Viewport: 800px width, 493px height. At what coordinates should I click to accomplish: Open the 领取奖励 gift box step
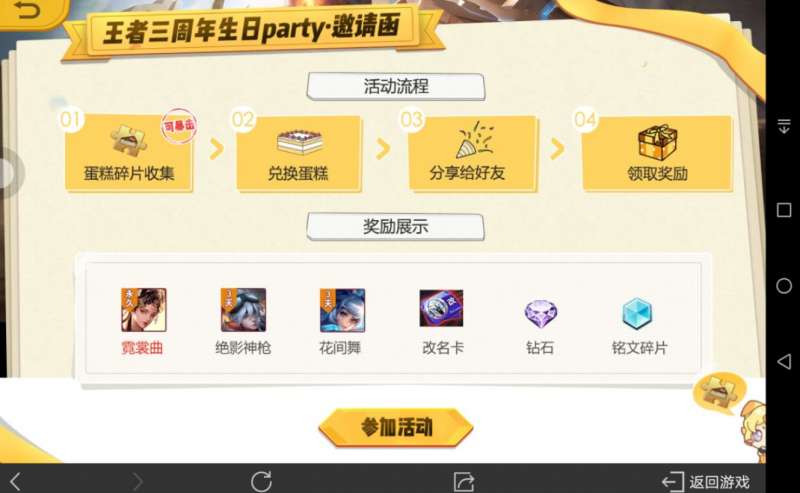[x=657, y=153]
